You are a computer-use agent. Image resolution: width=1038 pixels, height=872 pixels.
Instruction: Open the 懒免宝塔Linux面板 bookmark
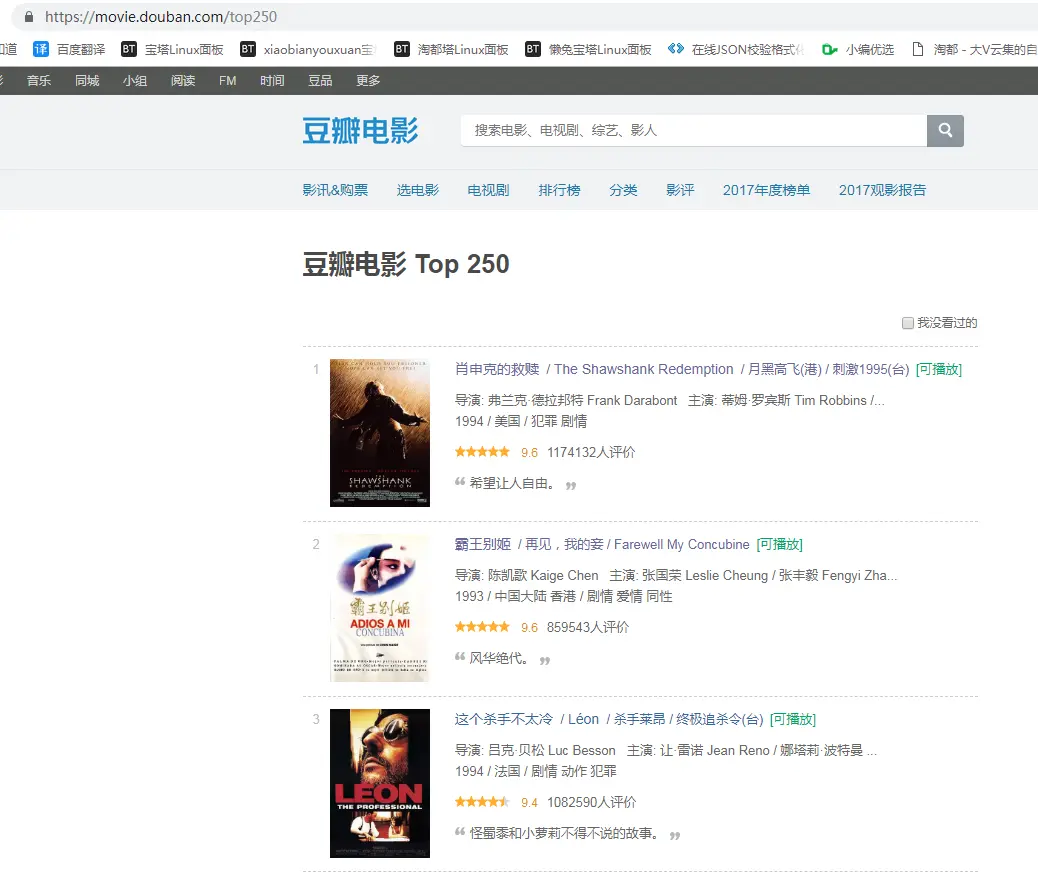tap(588, 50)
